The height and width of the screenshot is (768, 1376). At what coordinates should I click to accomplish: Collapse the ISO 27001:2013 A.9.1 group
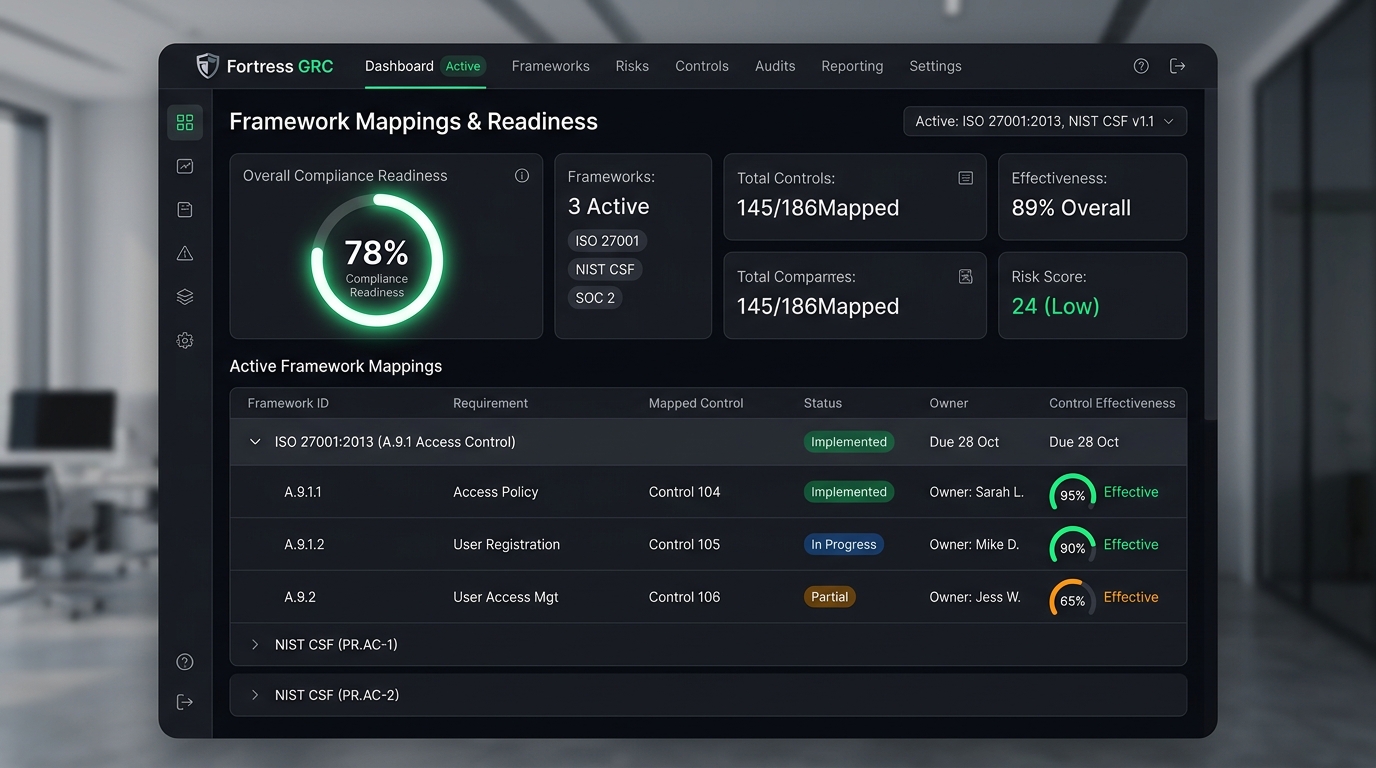[255, 442]
